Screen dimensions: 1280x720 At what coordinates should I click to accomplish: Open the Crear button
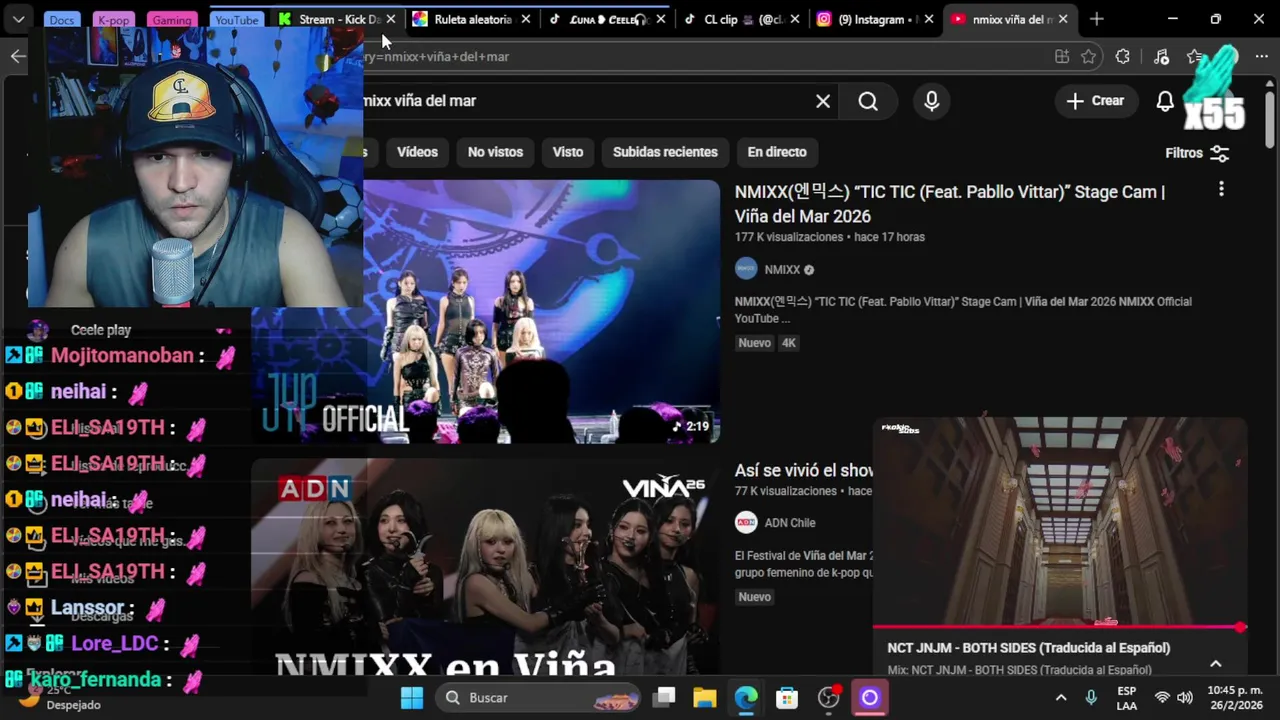[x=1095, y=101]
